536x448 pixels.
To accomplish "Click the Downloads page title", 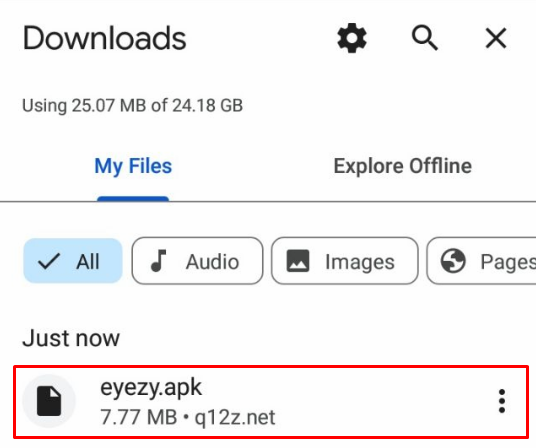I will click(104, 38).
